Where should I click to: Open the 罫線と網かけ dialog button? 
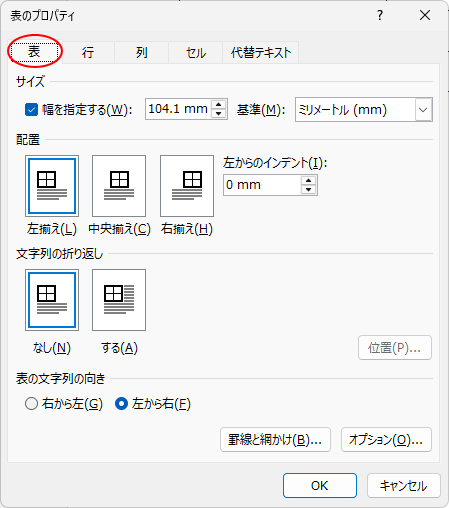[x=275, y=440]
